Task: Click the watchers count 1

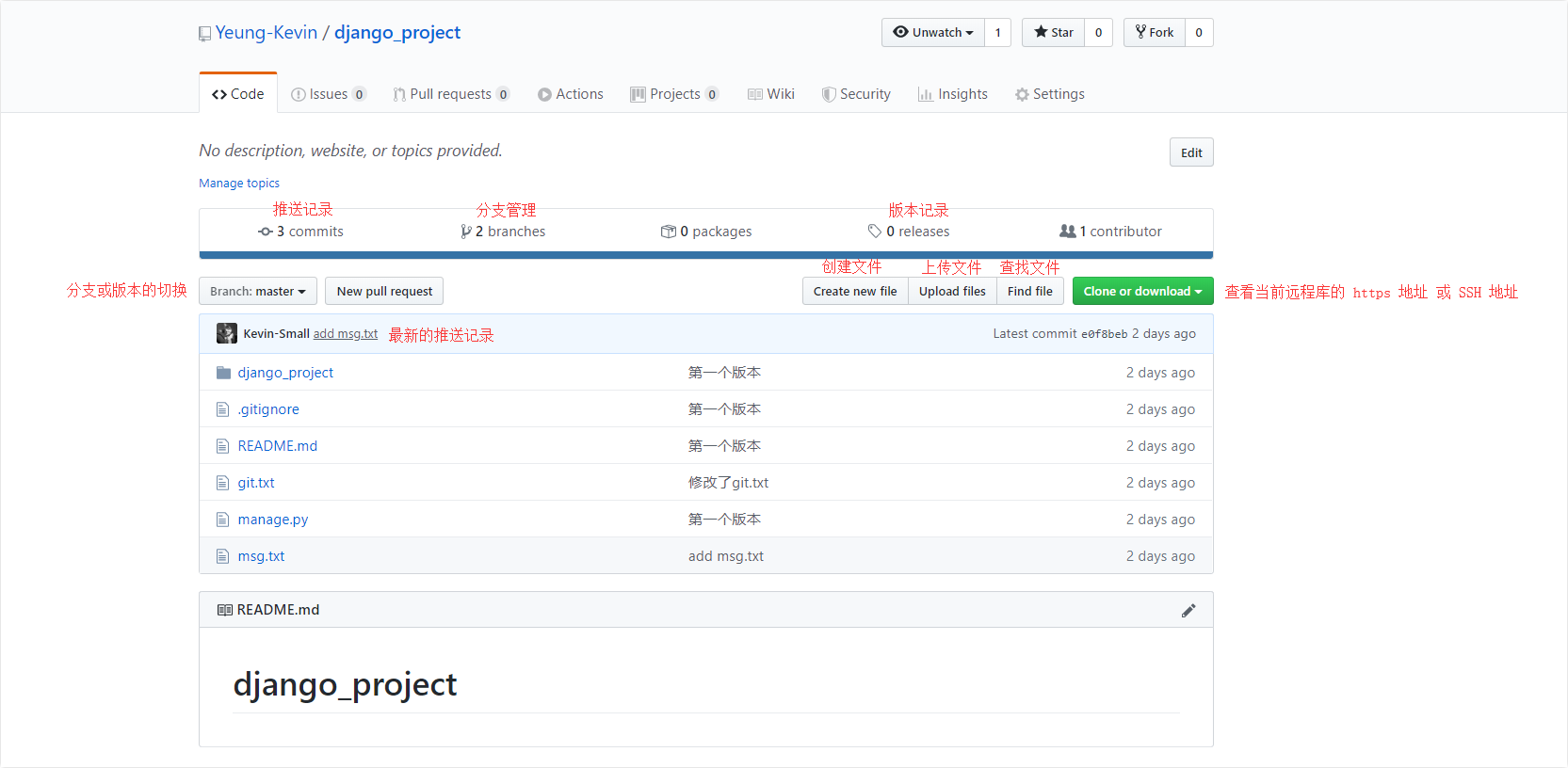Action: (x=997, y=32)
